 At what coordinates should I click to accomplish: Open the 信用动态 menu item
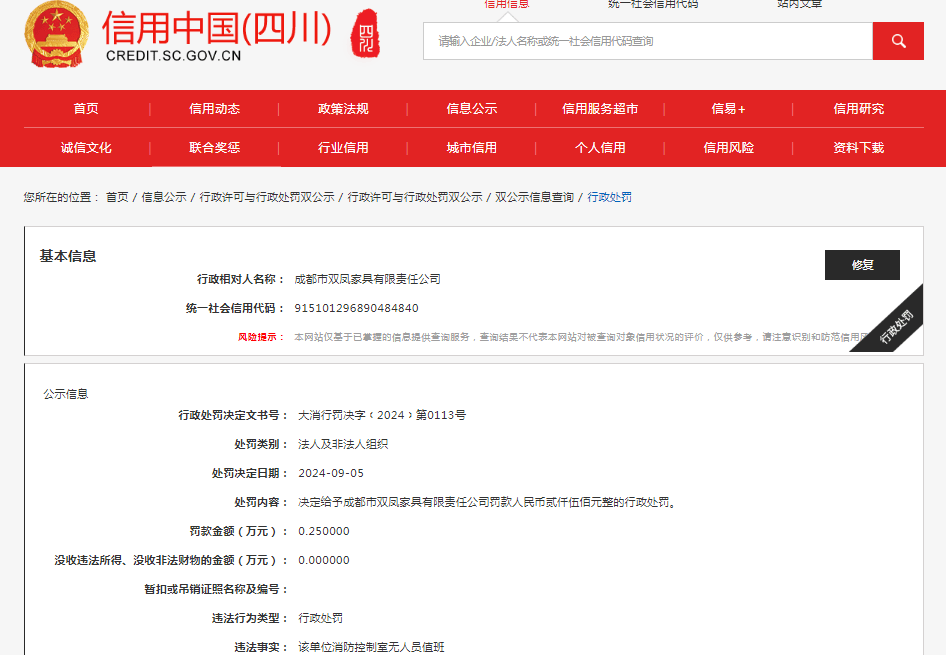215,109
